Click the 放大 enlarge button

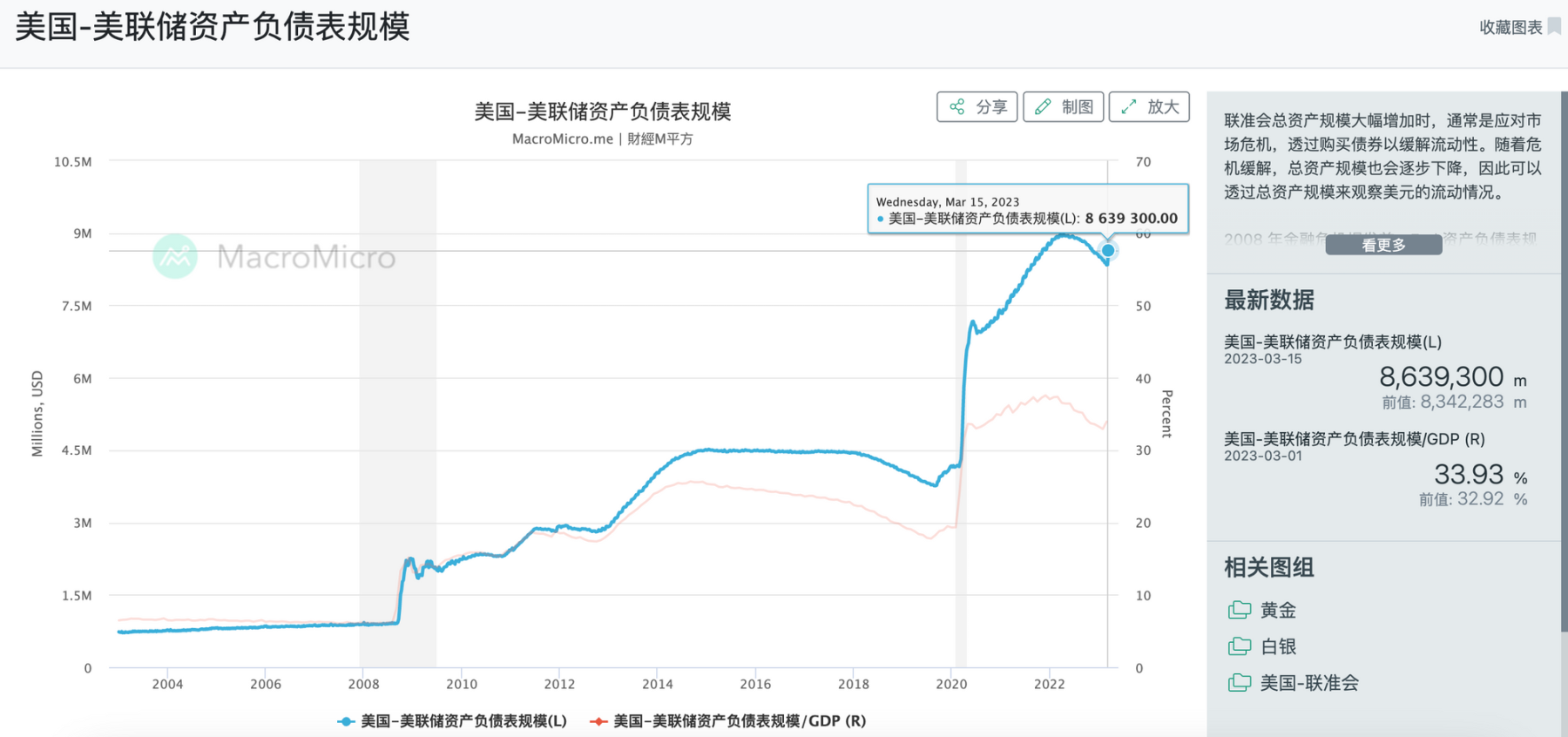click(x=1149, y=107)
